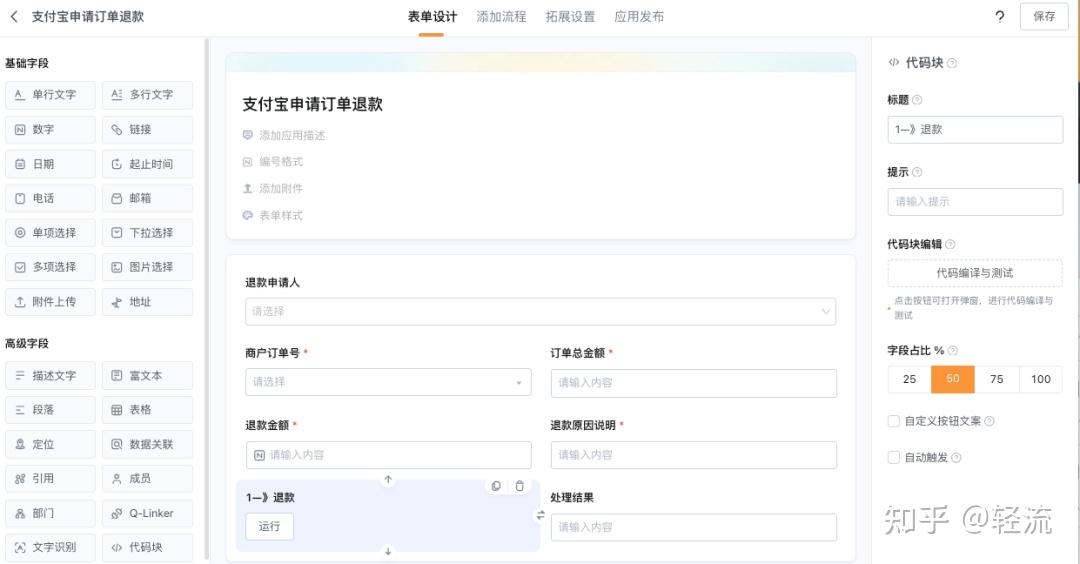Click 编号格式 link
1080x564 pixels.
(x=280, y=162)
